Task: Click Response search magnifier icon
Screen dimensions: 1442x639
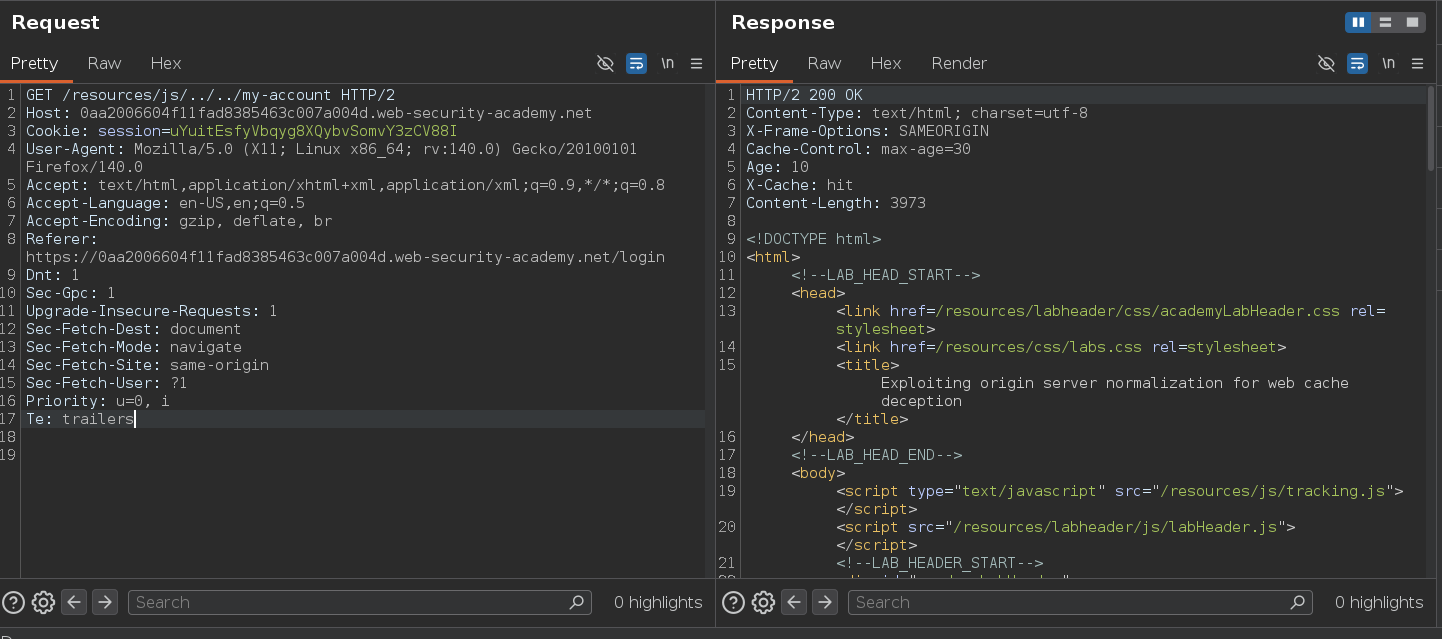Action: click(x=1297, y=602)
